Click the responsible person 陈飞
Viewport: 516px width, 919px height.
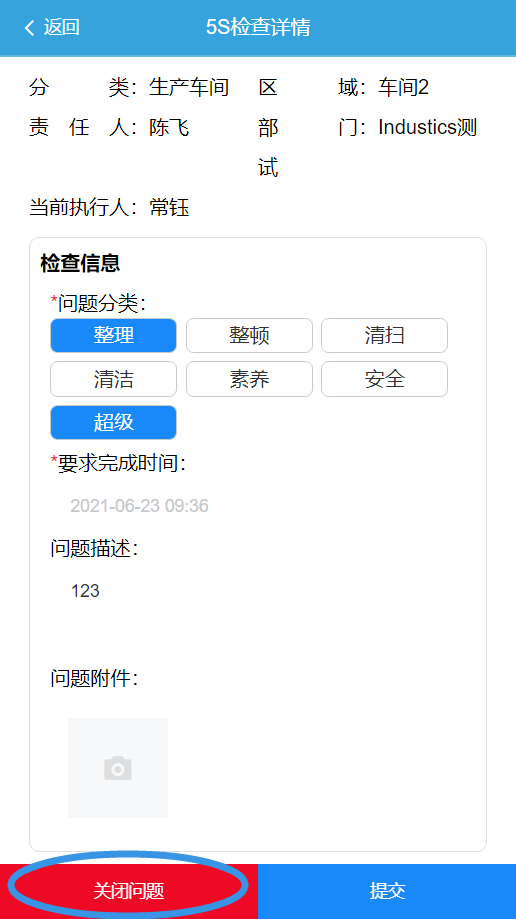(x=169, y=127)
